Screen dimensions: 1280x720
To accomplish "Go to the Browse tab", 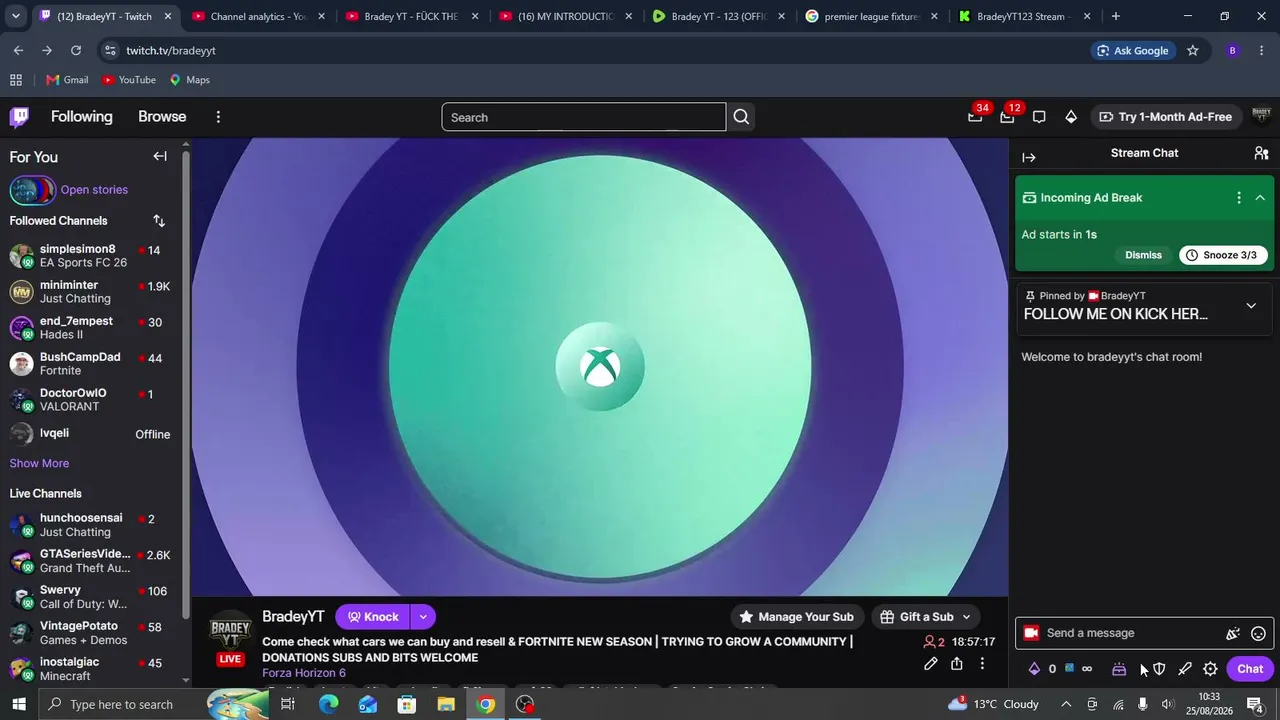I will tap(162, 117).
